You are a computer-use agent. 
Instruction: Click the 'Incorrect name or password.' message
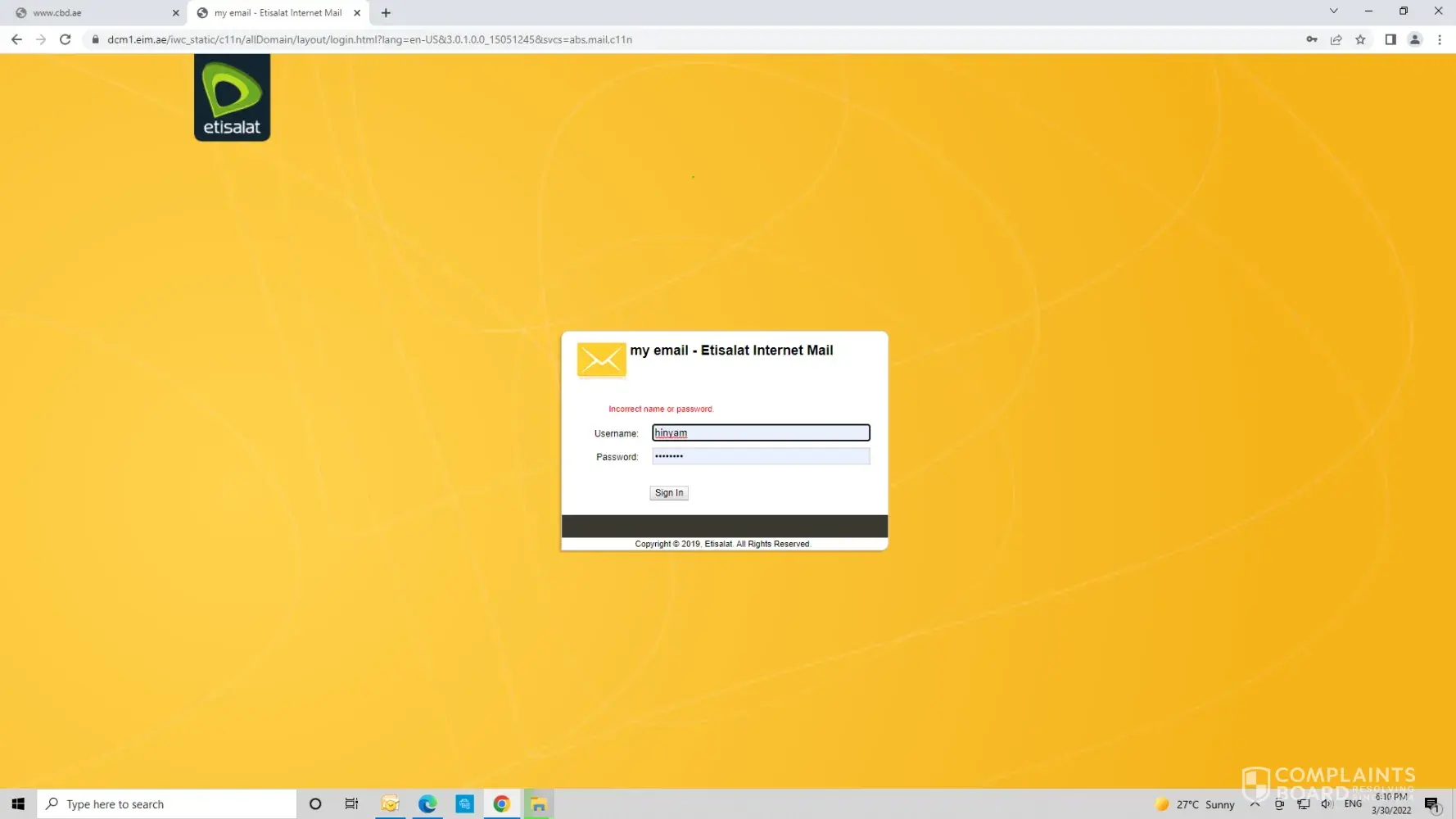pos(661,409)
